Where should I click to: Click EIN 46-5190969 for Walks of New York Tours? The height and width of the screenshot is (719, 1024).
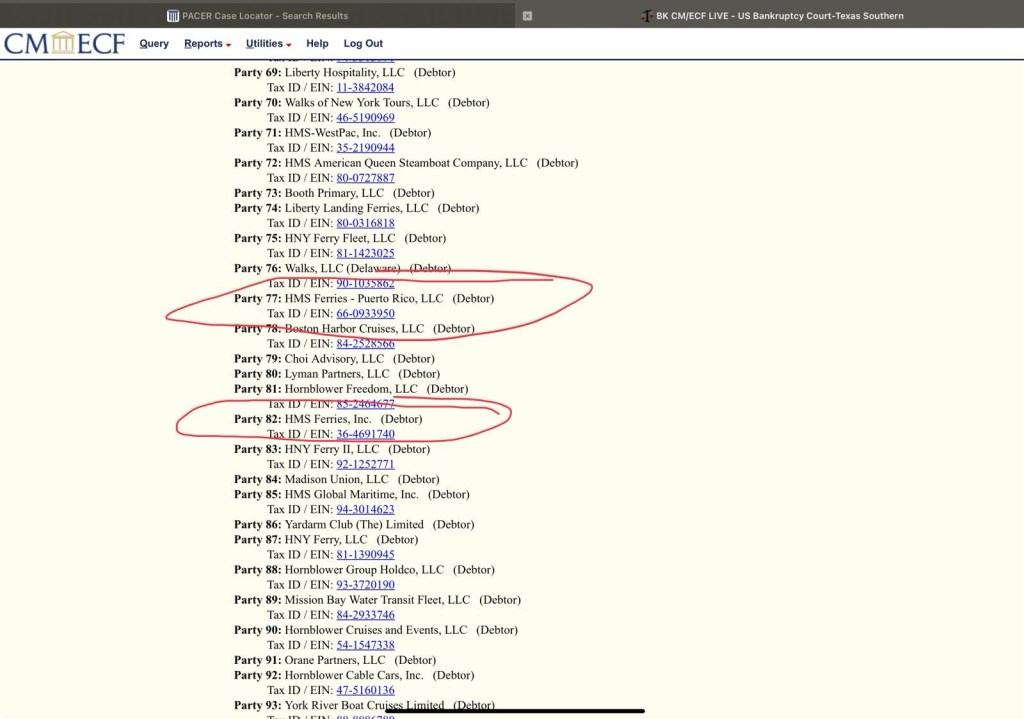(365, 118)
